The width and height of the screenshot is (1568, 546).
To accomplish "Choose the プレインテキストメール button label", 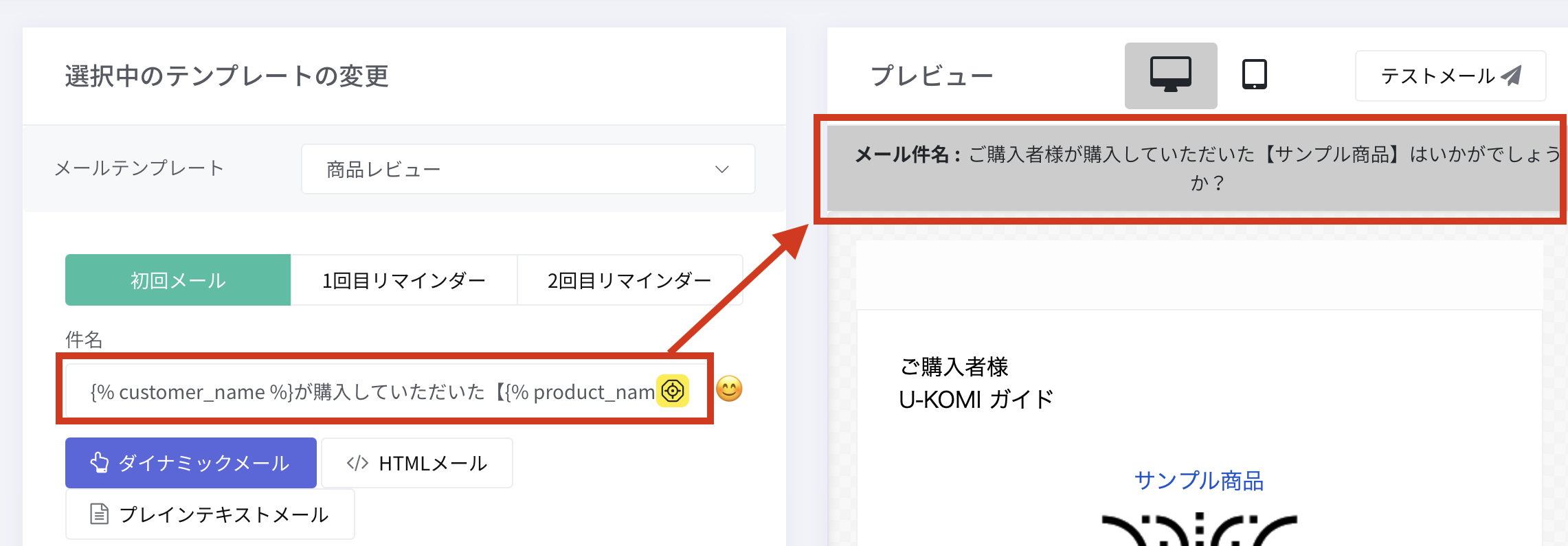I will point(224,514).
